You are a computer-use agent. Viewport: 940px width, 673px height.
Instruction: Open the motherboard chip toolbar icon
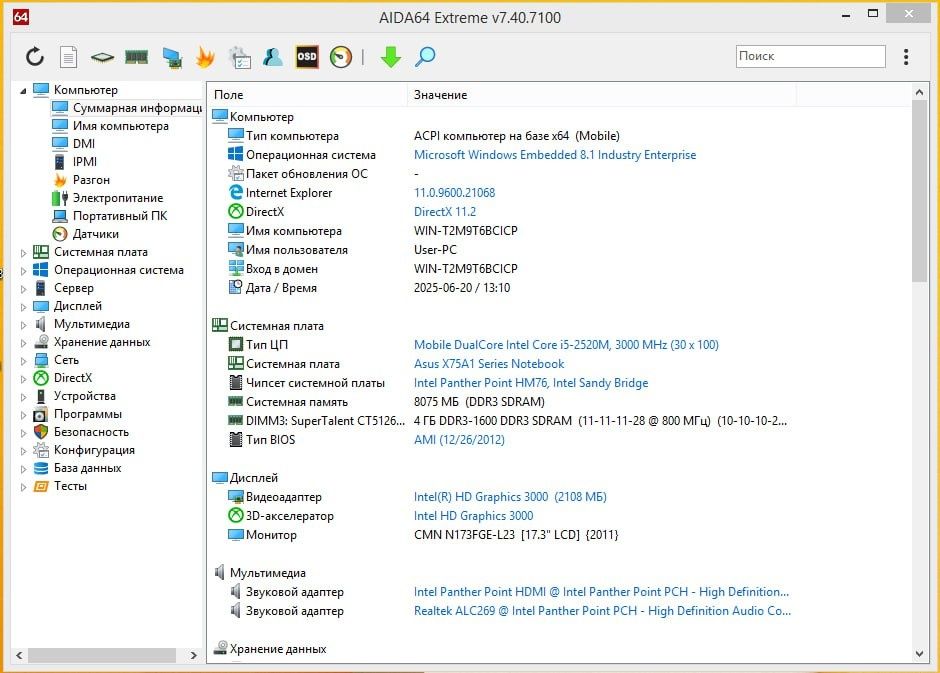click(102, 58)
